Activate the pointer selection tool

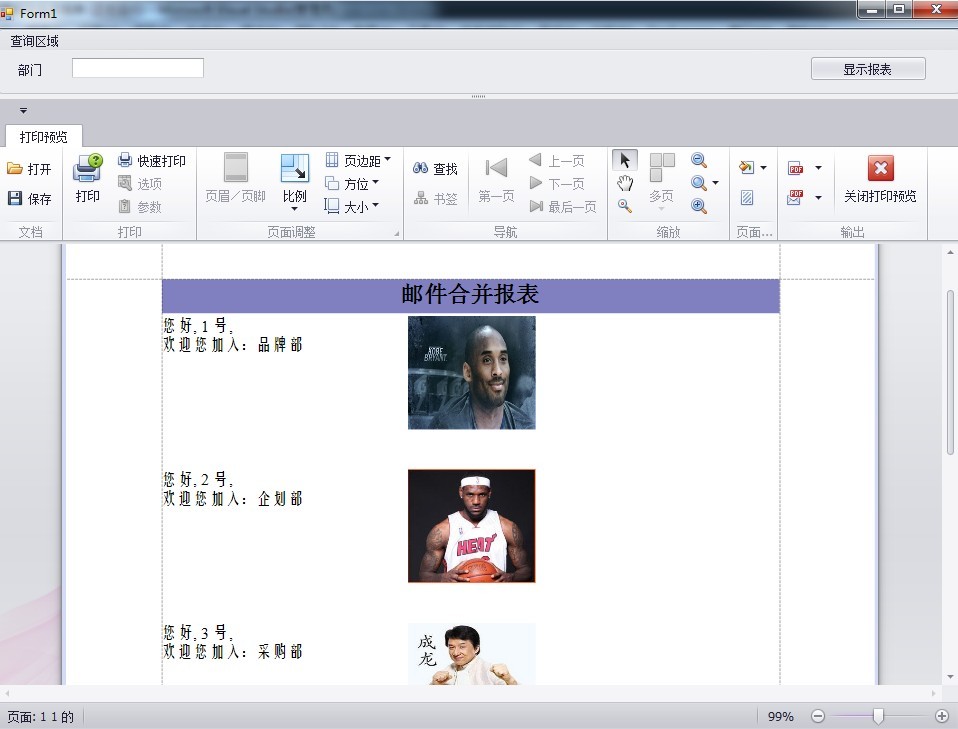[623, 160]
